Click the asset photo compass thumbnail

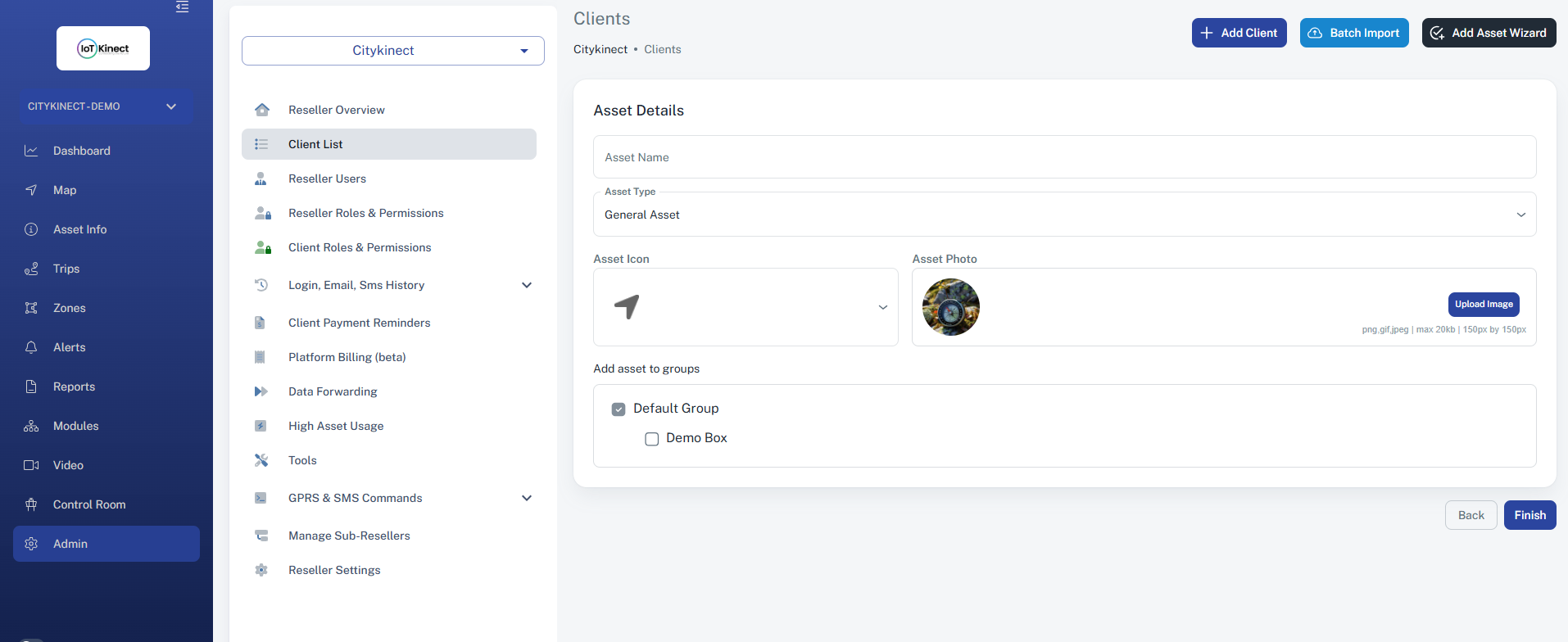[950, 307]
